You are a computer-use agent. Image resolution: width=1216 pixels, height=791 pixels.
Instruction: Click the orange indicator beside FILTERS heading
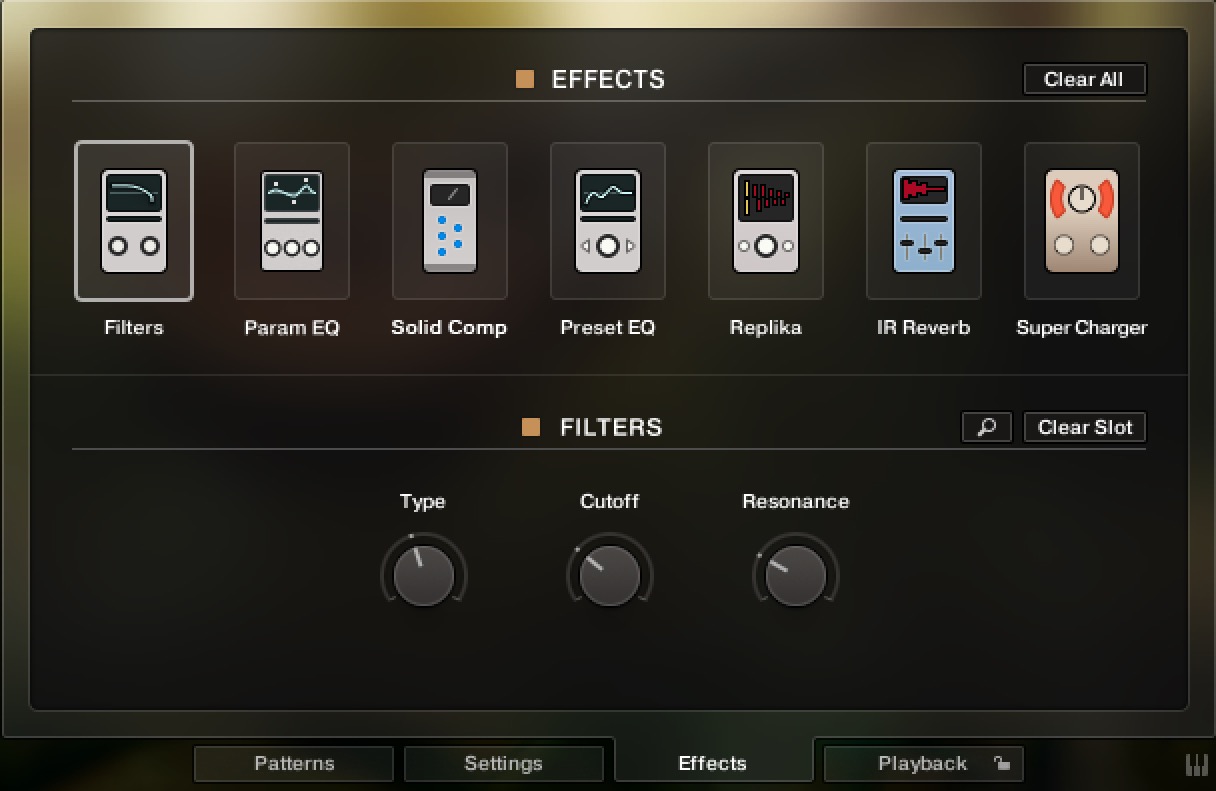(x=529, y=426)
